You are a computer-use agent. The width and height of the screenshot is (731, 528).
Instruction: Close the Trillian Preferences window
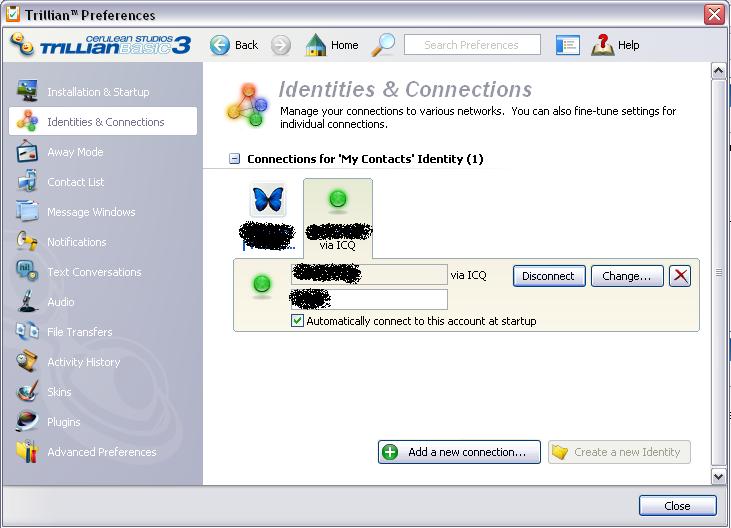point(714,14)
